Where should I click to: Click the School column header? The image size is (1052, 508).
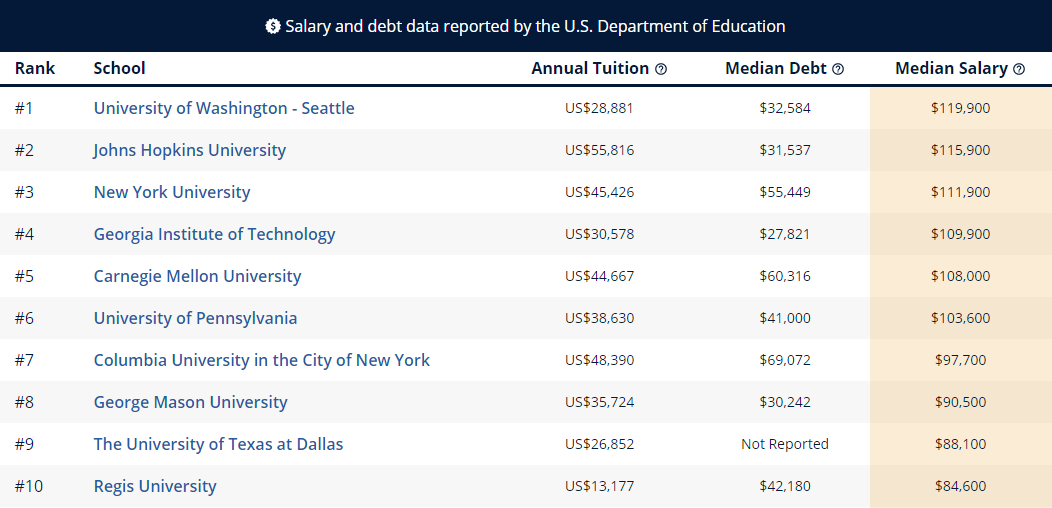(x=120, y=68)
